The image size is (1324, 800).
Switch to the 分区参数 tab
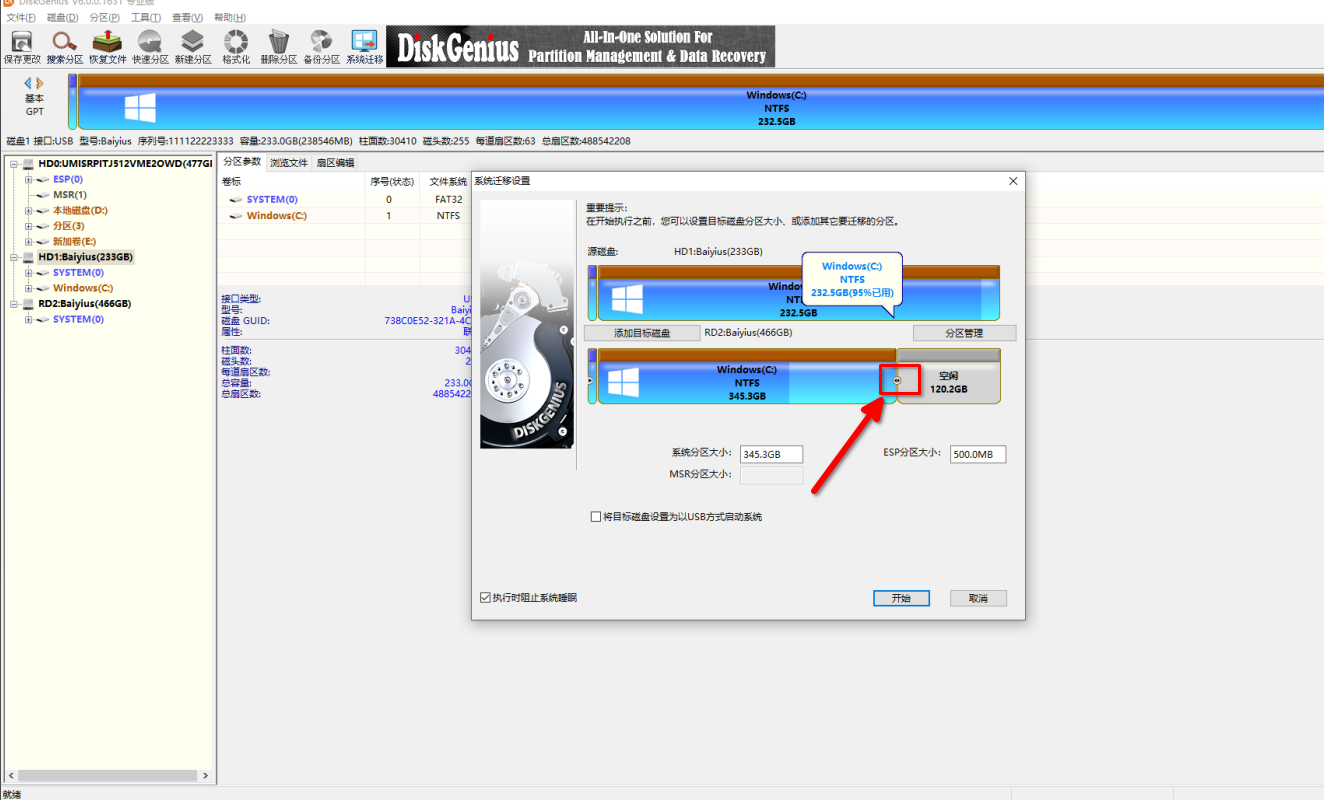(242, 162)
